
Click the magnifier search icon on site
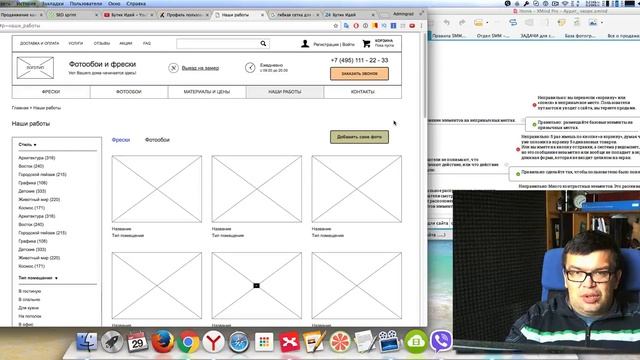tap(263, 43)
